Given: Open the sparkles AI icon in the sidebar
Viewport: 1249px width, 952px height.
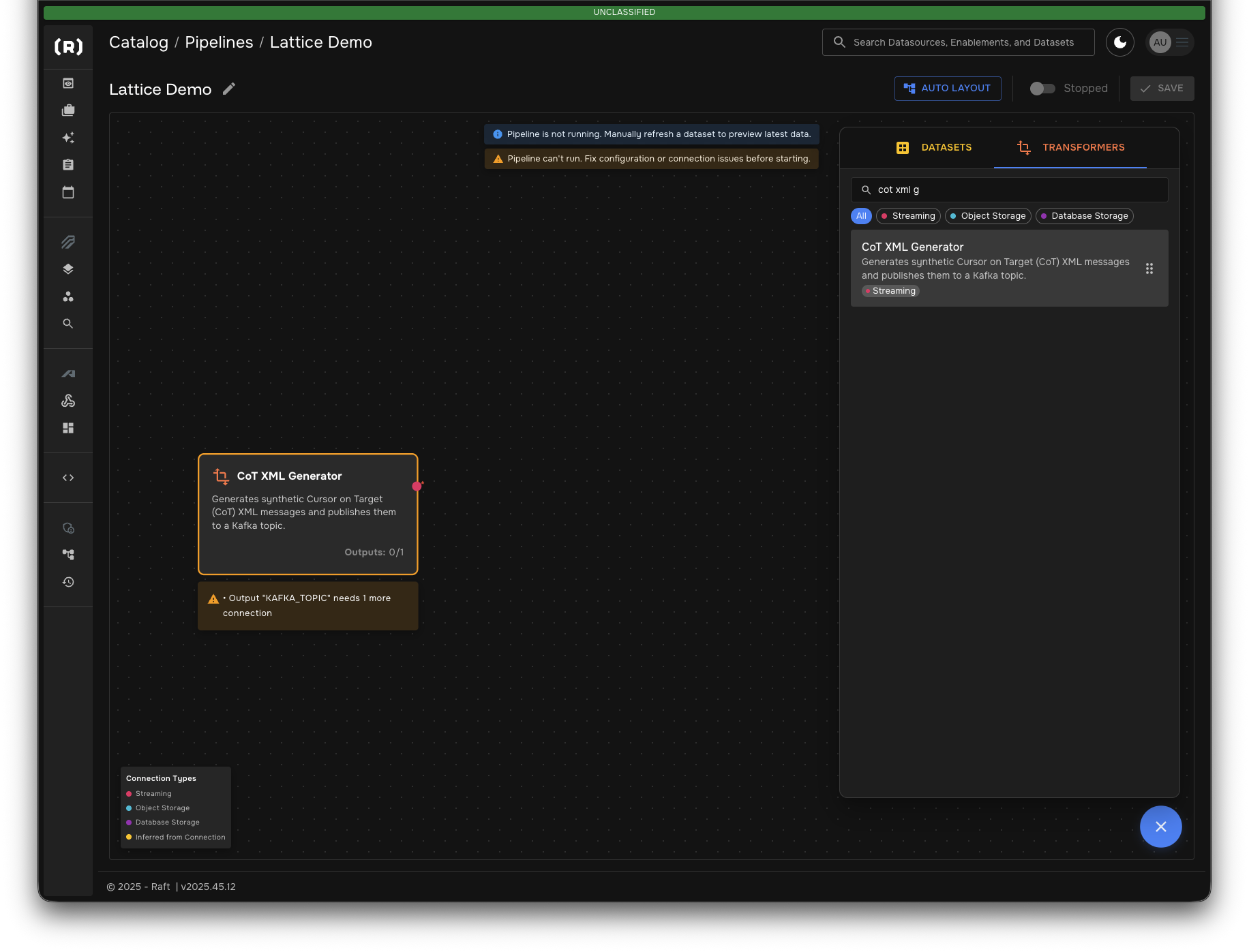Looking at the screenshot, I should pyautogui.click(x=68, y=138).
